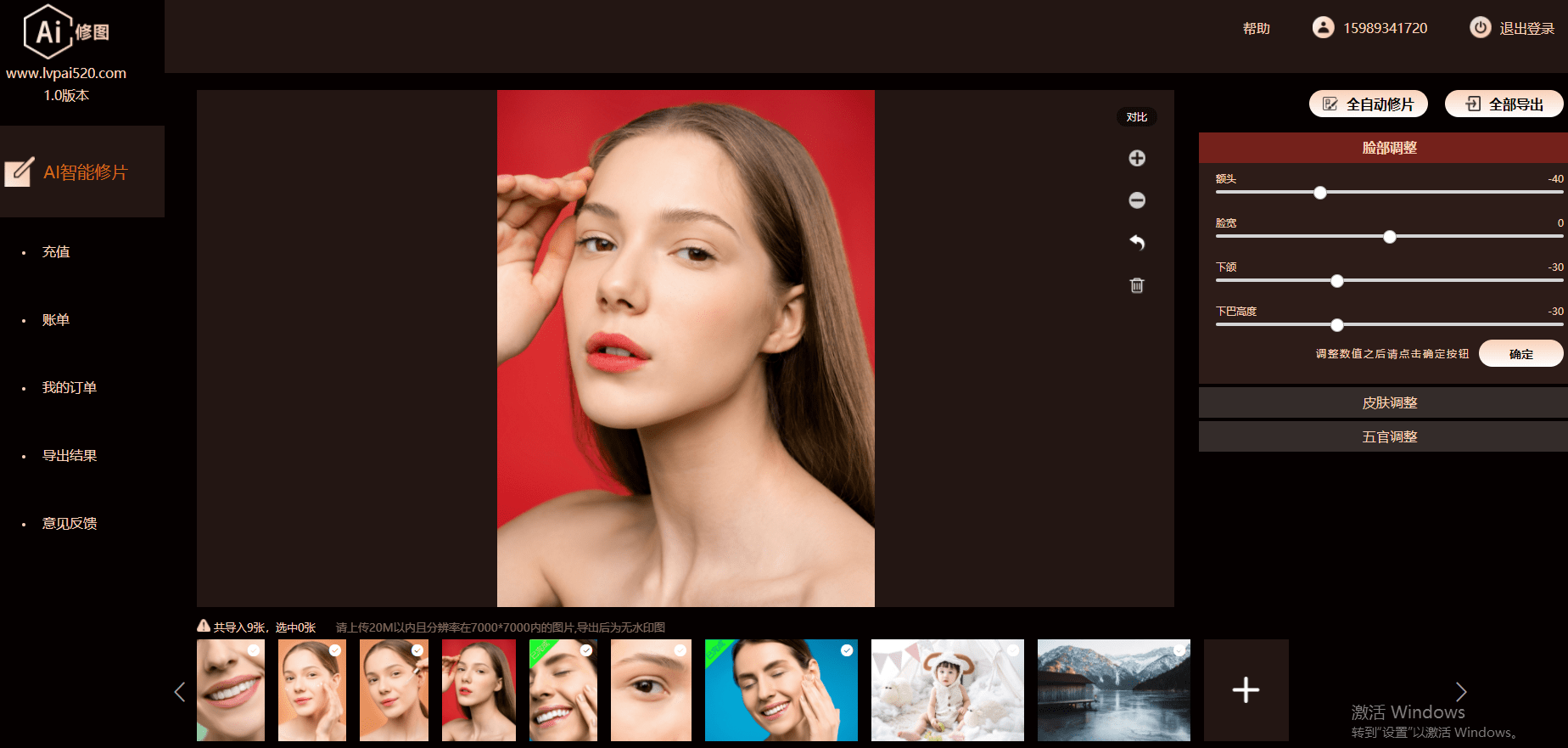Click the zoom in plus icon

pyautogui.click(x=1137, y=159)
